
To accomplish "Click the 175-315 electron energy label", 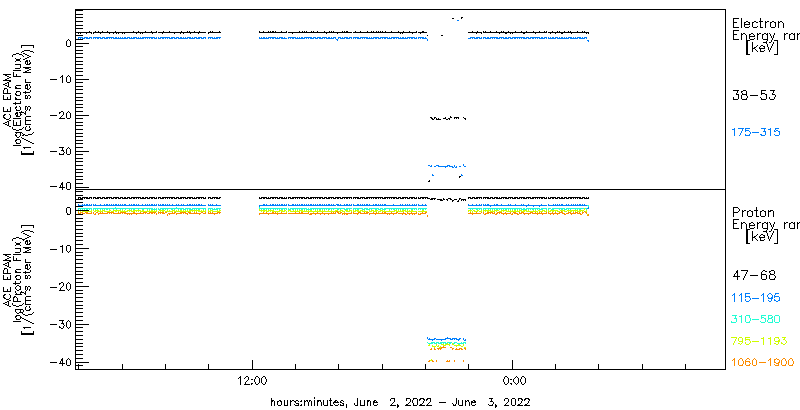I will point(756,133).
